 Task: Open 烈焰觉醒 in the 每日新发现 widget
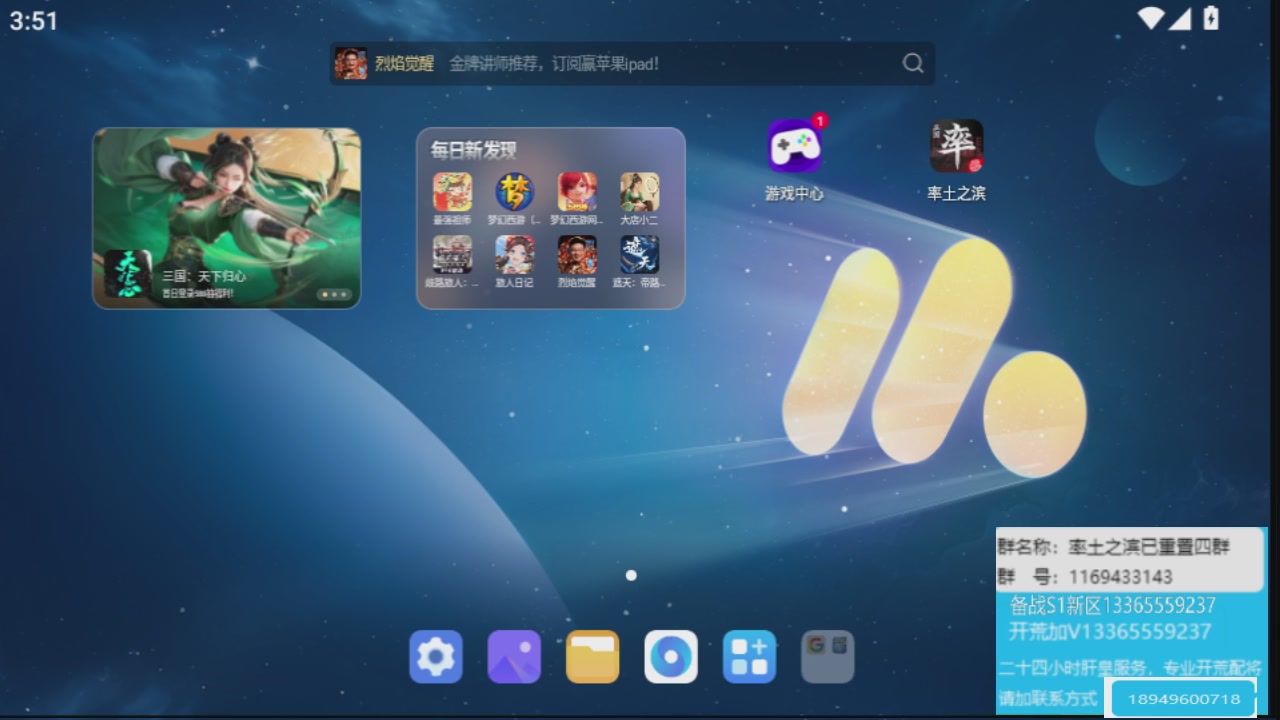coord(577,254)
